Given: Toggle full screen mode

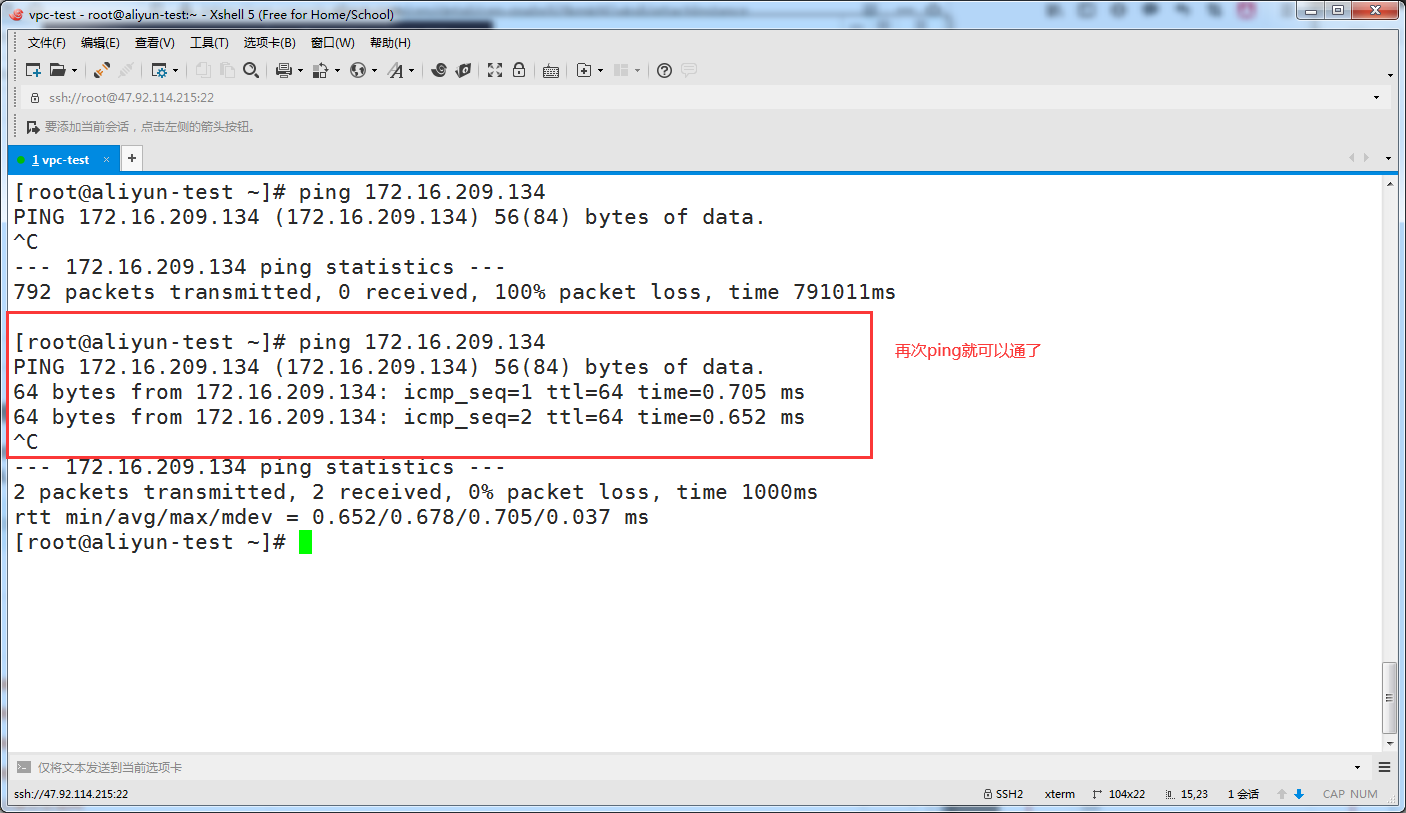Looking at the screenshot, I should click(495, 70).
